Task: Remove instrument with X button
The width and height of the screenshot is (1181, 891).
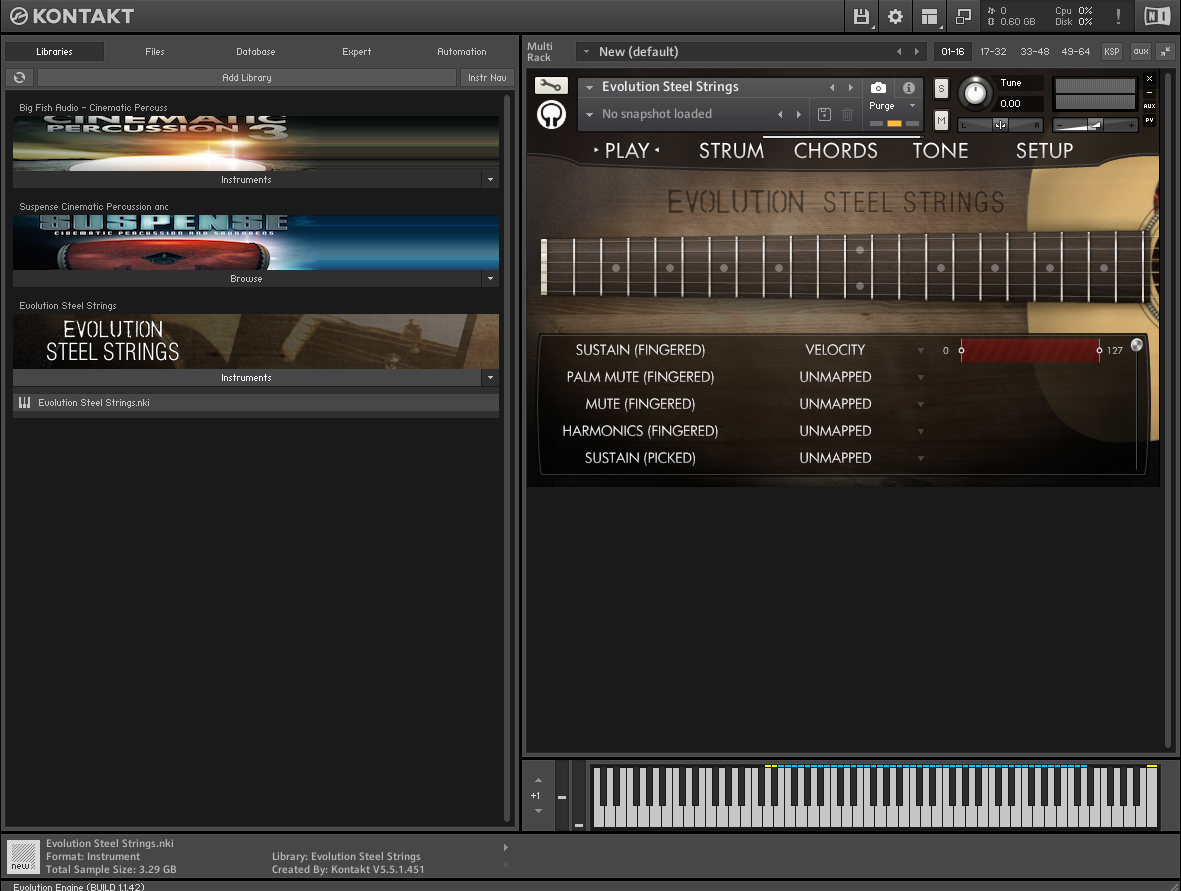Action: pos(1149,78)
